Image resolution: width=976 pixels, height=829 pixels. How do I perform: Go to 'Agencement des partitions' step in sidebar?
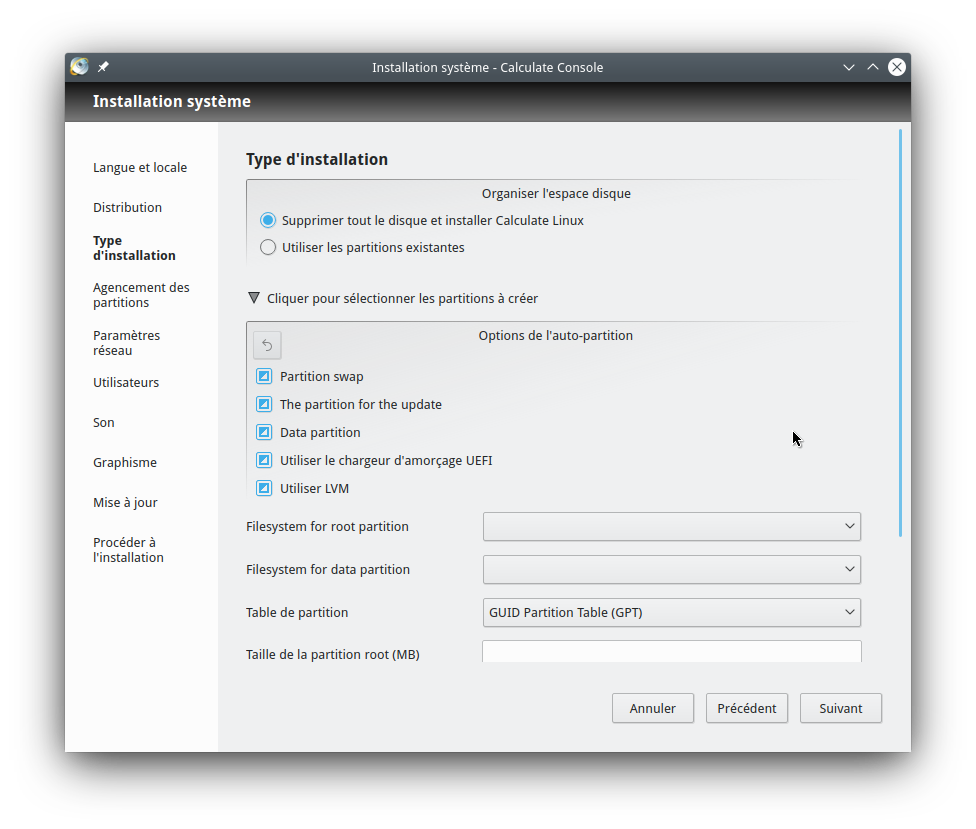coord(141,295)
